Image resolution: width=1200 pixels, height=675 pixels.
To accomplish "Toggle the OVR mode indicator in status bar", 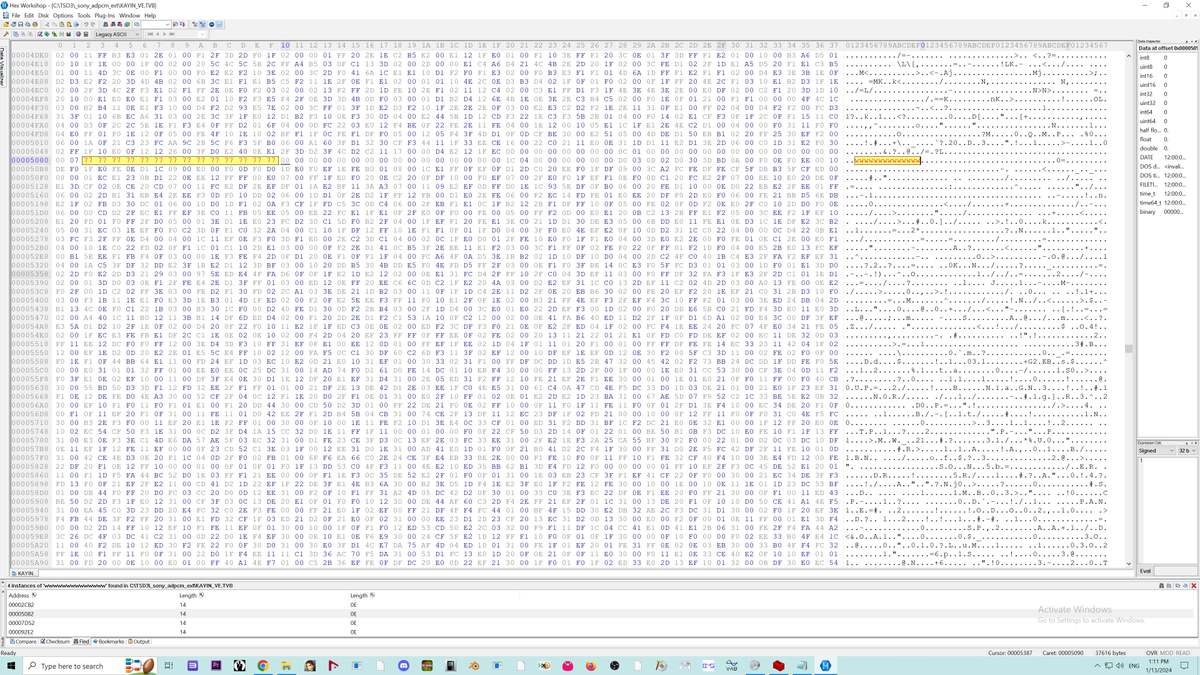I will pos(1152,653).
